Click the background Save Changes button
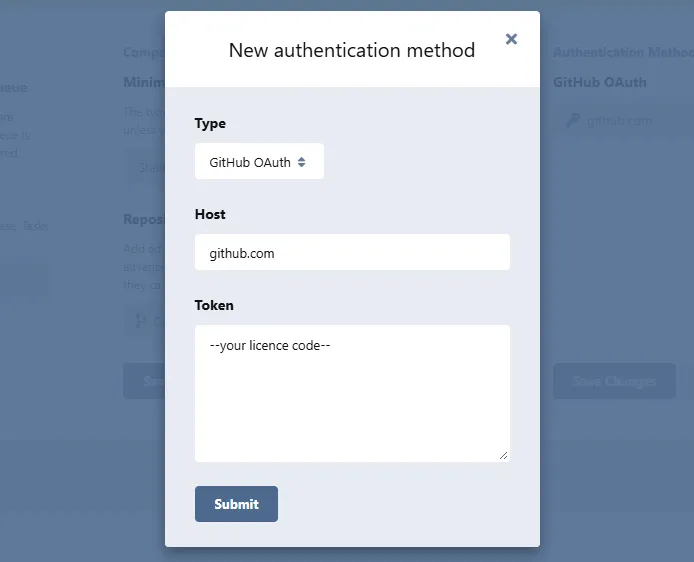The width and height of the screenshot is (694, 562). (x=614, y=381)
